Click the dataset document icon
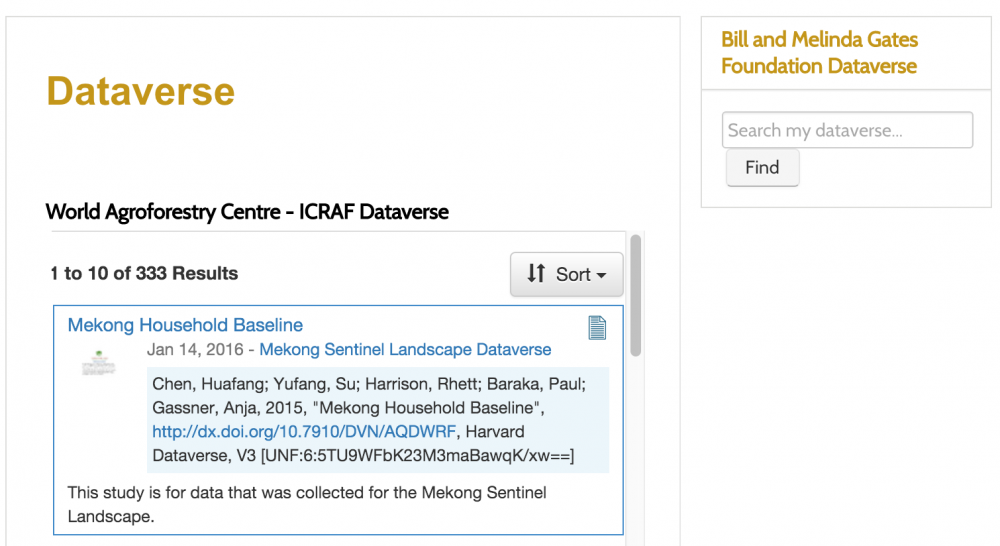This screenshot has height=546, width=1000. pos(597,328)
